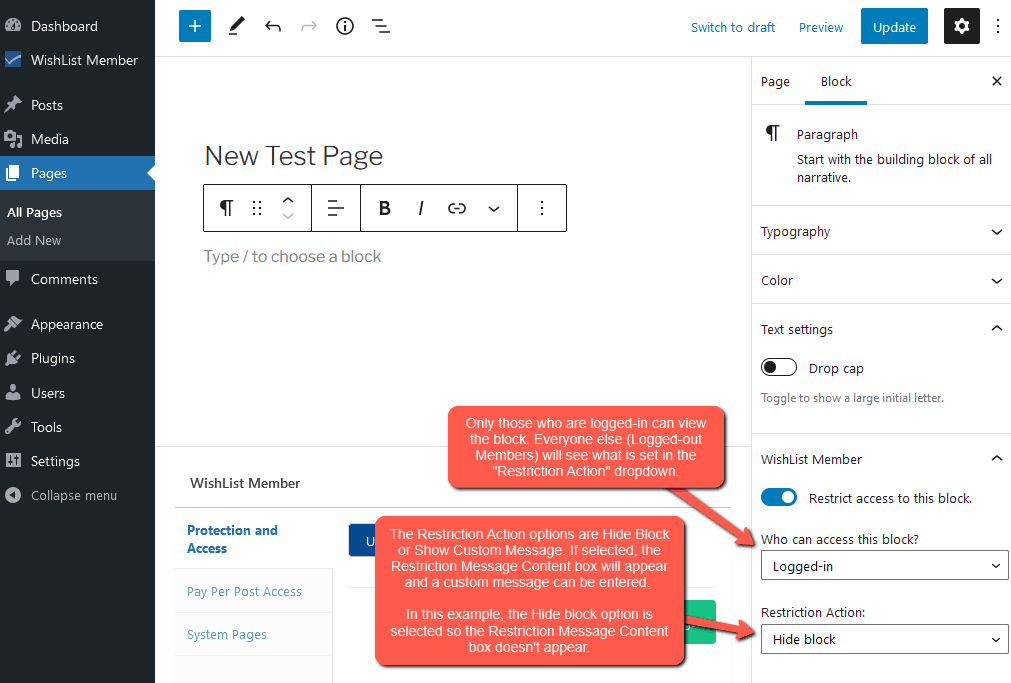1011x683 pixels.
Task: Click the Link icon in block toolbar
Action: point(456,208)
